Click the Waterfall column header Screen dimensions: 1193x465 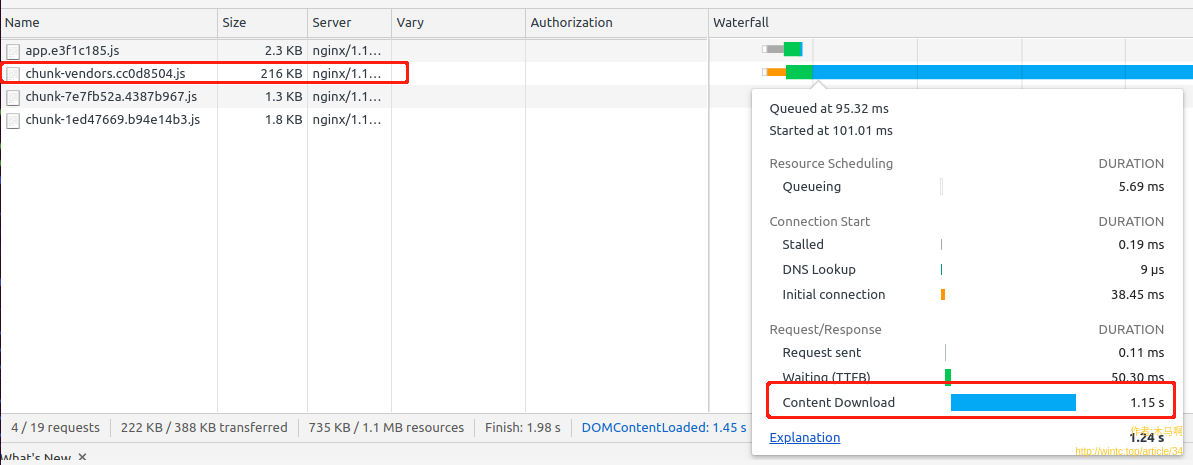pos(950,23)
